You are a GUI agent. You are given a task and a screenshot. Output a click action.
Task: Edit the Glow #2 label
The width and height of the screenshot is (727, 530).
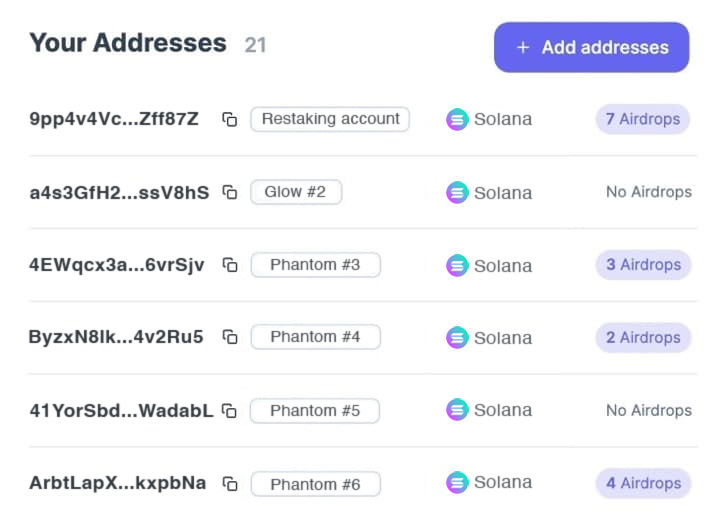point(295,192)
